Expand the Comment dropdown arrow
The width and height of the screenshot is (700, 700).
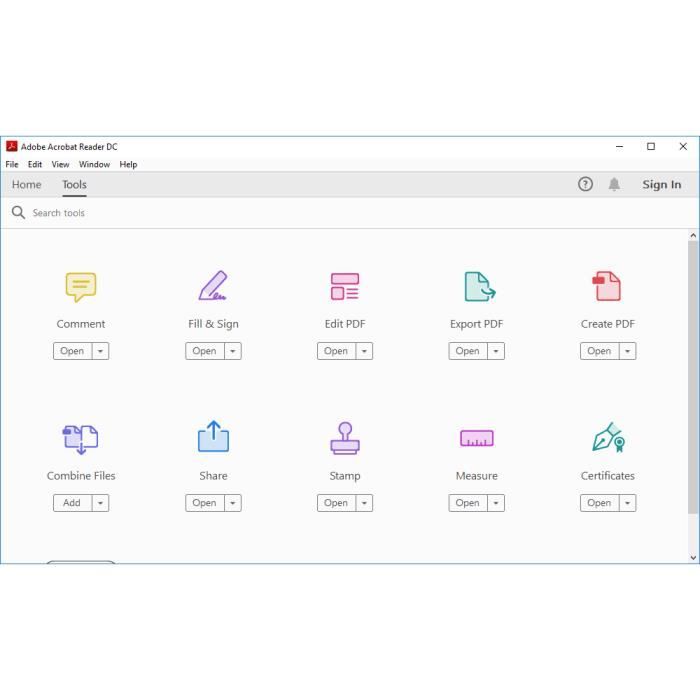click(100, 351)
